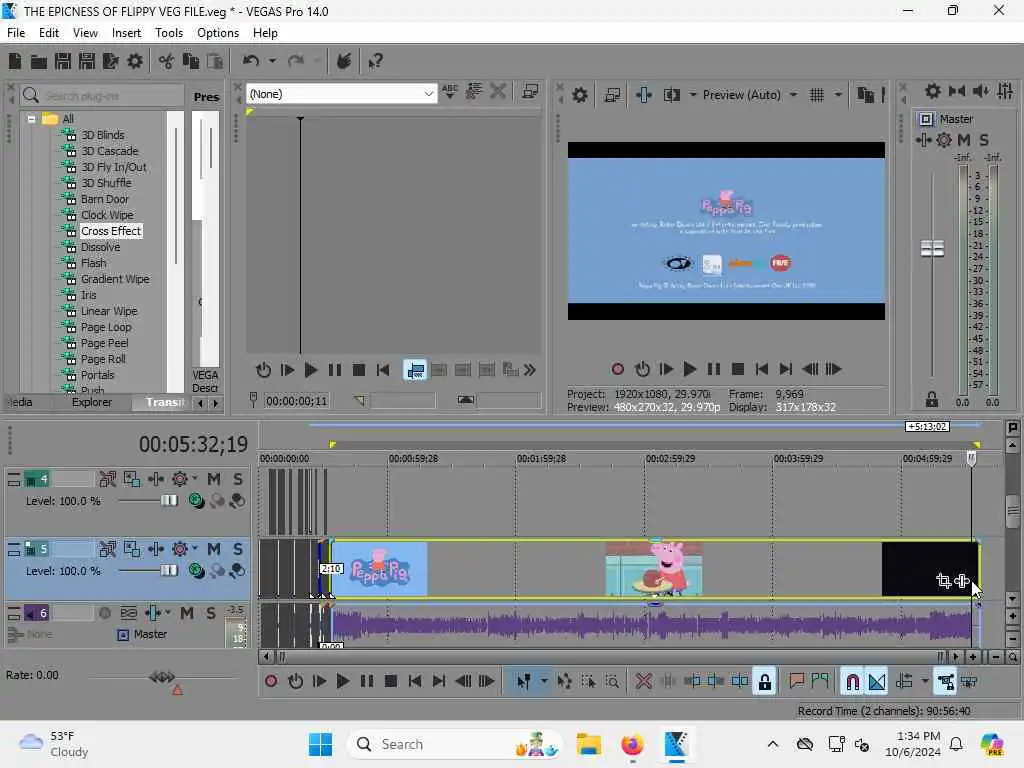The image size is (1024, 768).
Task: Select the Zoom Edit tool magnifier
Action: [x=612, y=682]
